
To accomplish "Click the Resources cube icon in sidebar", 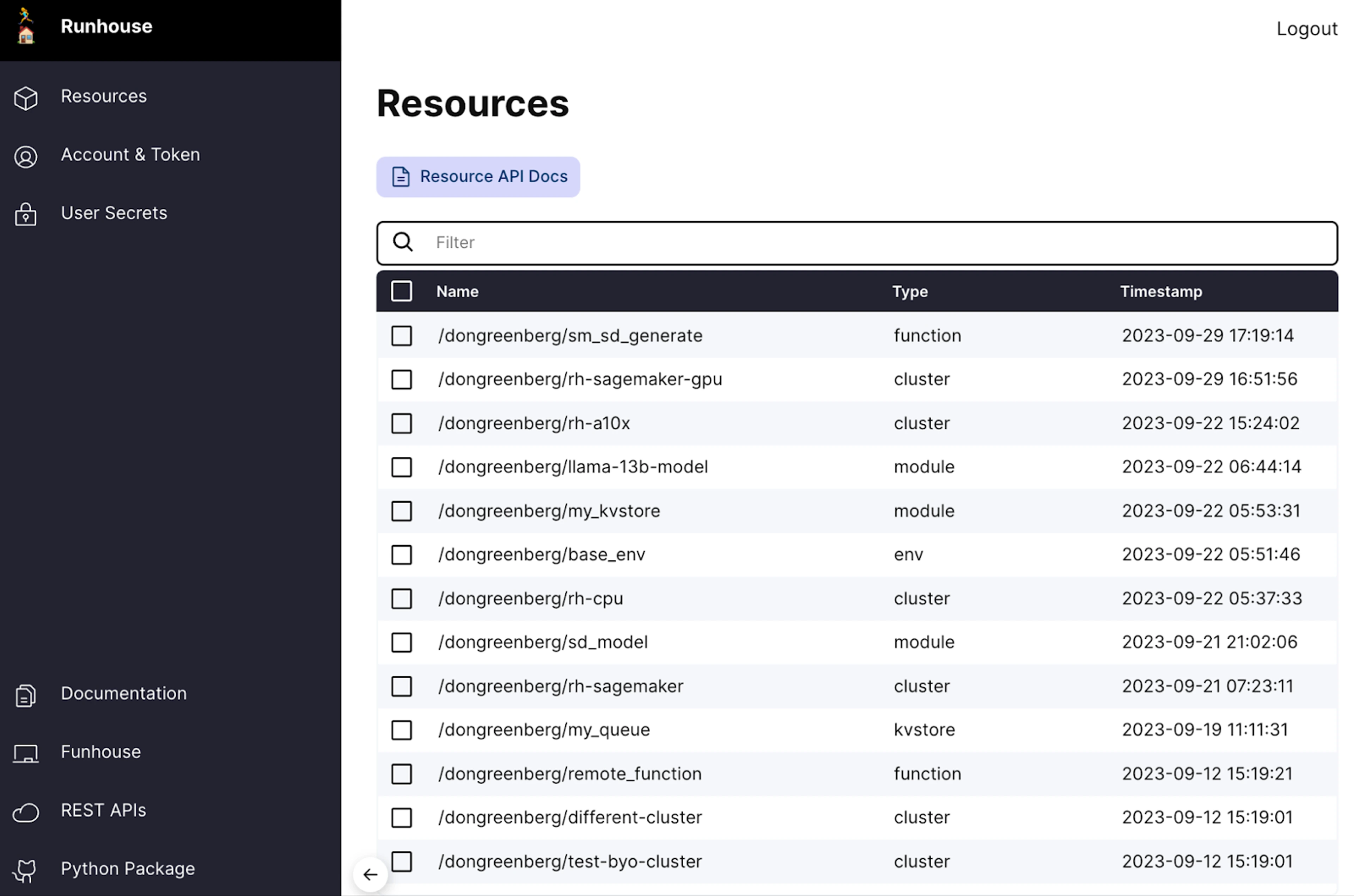I will pyautogui.click(x=26, y=98).
